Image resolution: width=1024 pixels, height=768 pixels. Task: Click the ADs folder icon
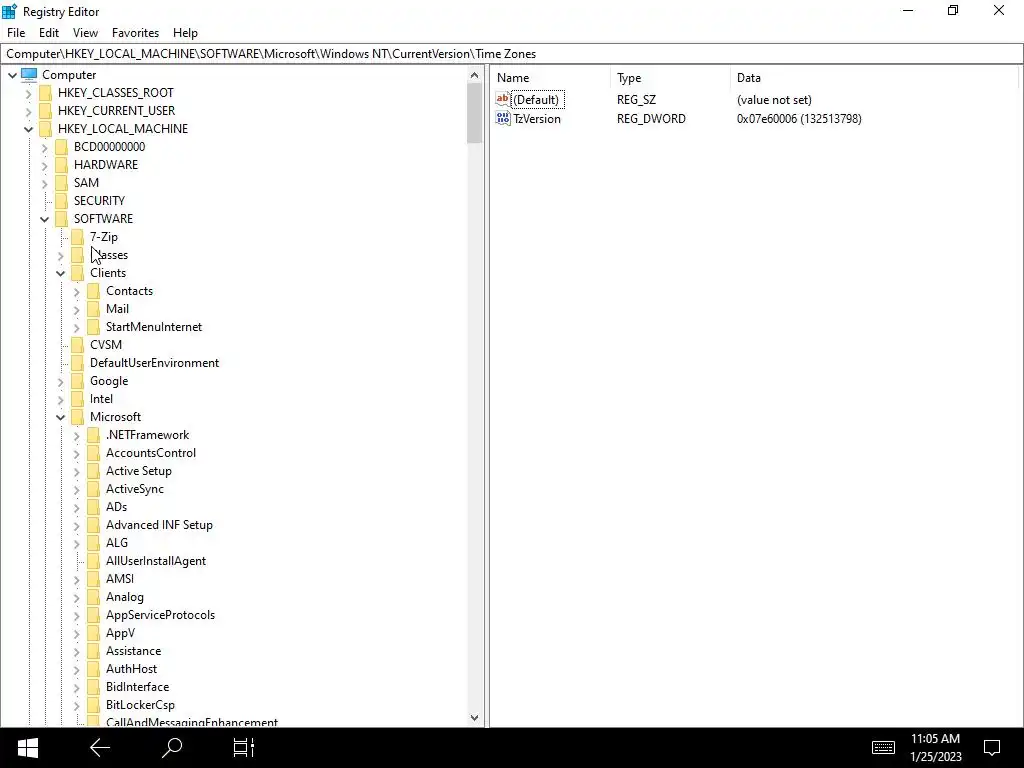(94, 507)
